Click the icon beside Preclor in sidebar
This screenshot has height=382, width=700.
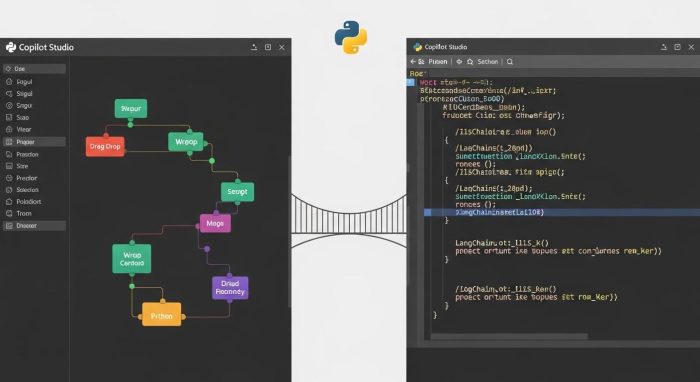click(9, 178)
